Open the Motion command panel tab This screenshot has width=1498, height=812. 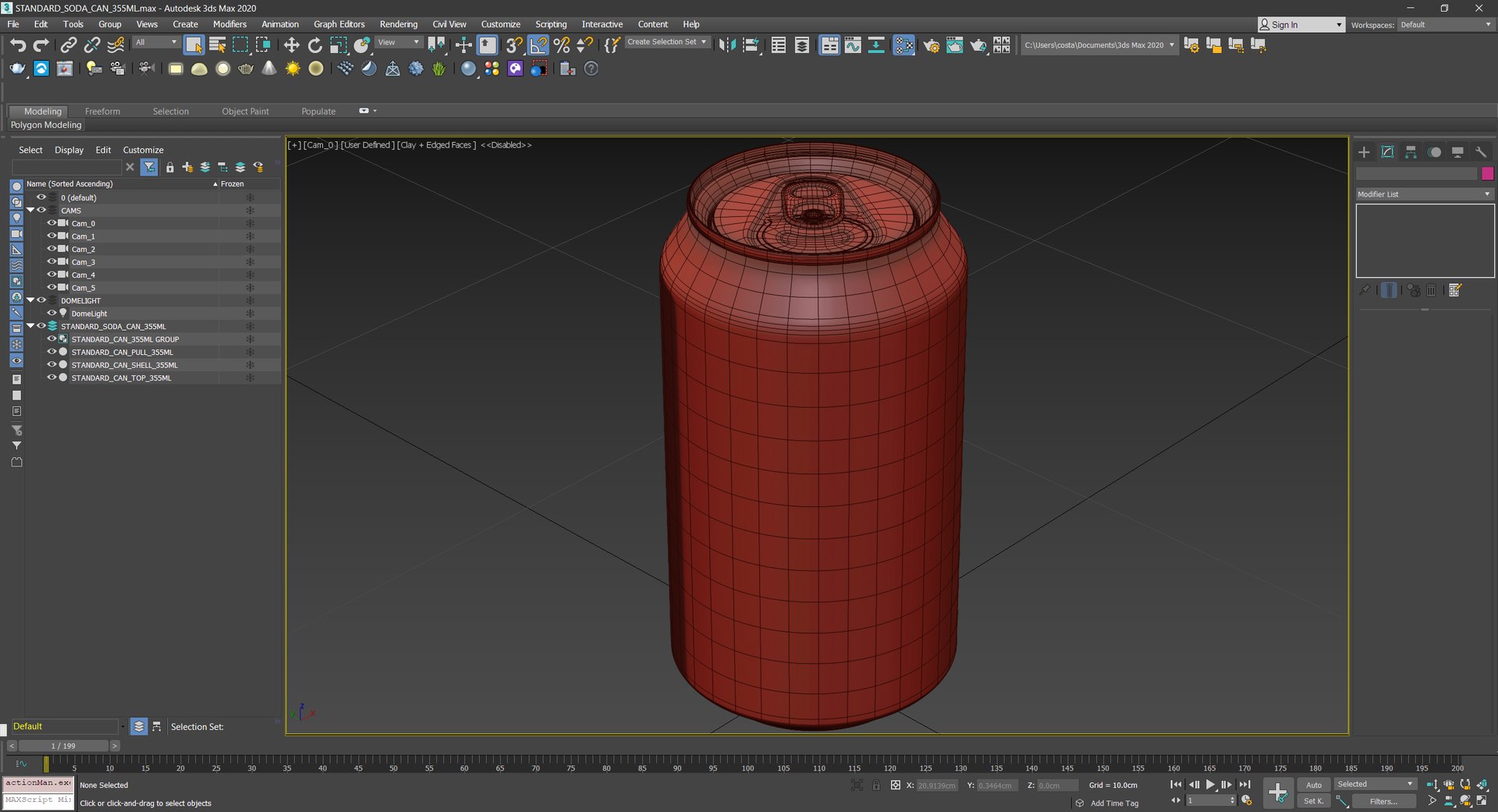click(x=1434, y=152)
